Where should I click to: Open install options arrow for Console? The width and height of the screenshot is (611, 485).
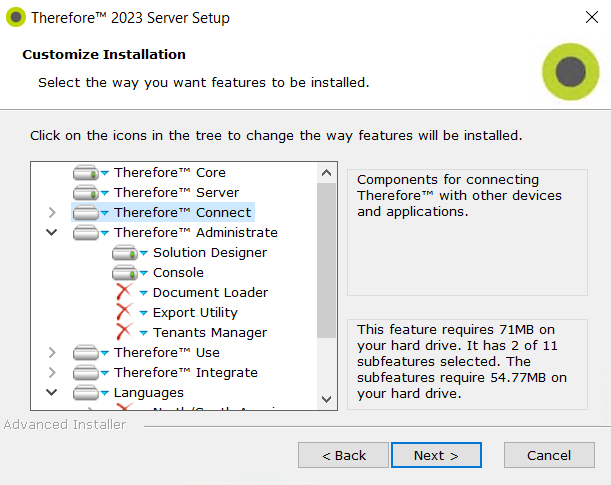click(143, 273)
